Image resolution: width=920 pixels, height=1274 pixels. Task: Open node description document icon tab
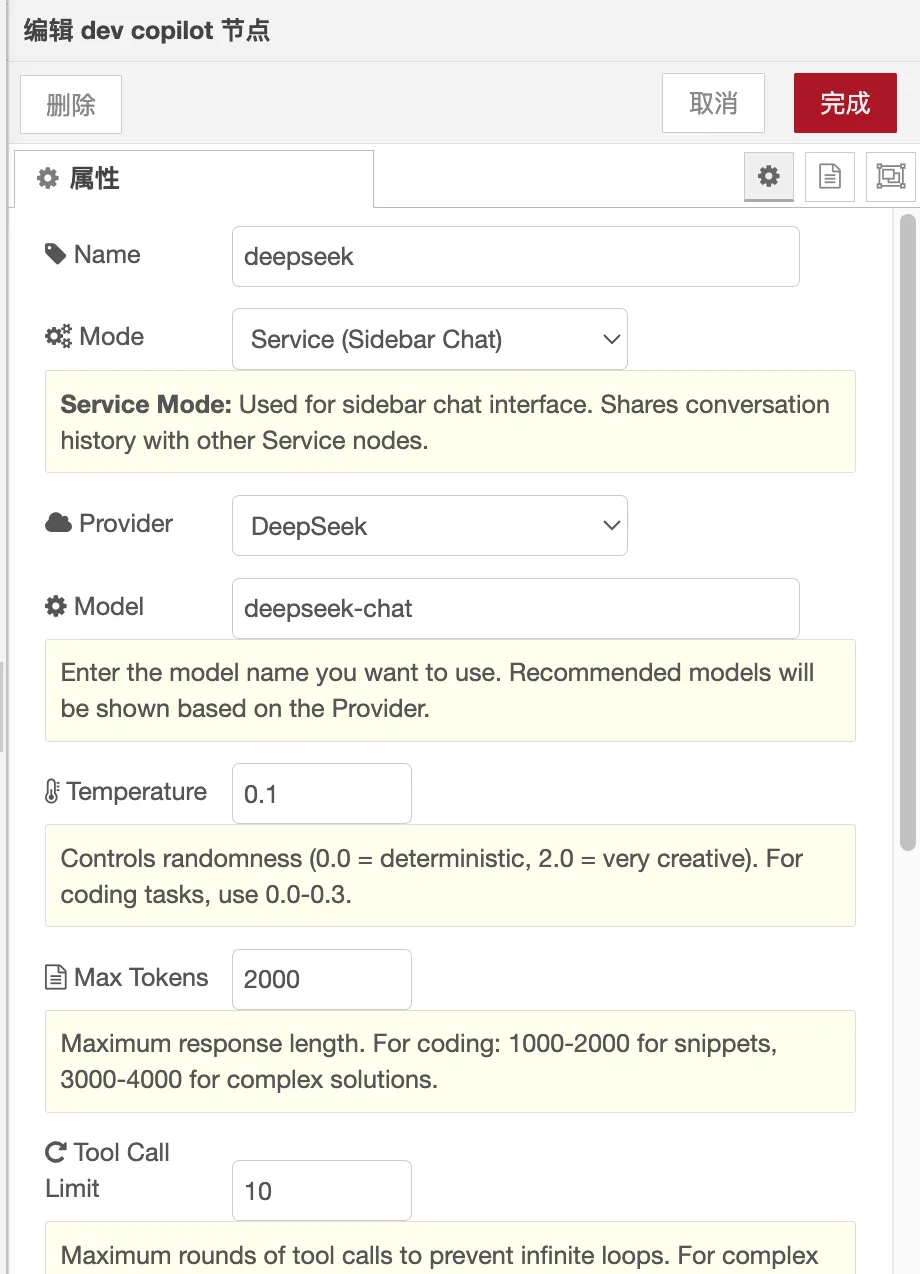tap(829, 177)
